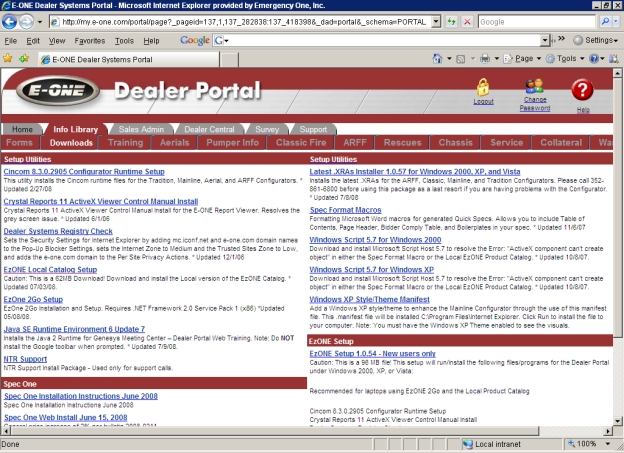Click the empty new tab button
The image size is (624, 453).
pos(229,59)
